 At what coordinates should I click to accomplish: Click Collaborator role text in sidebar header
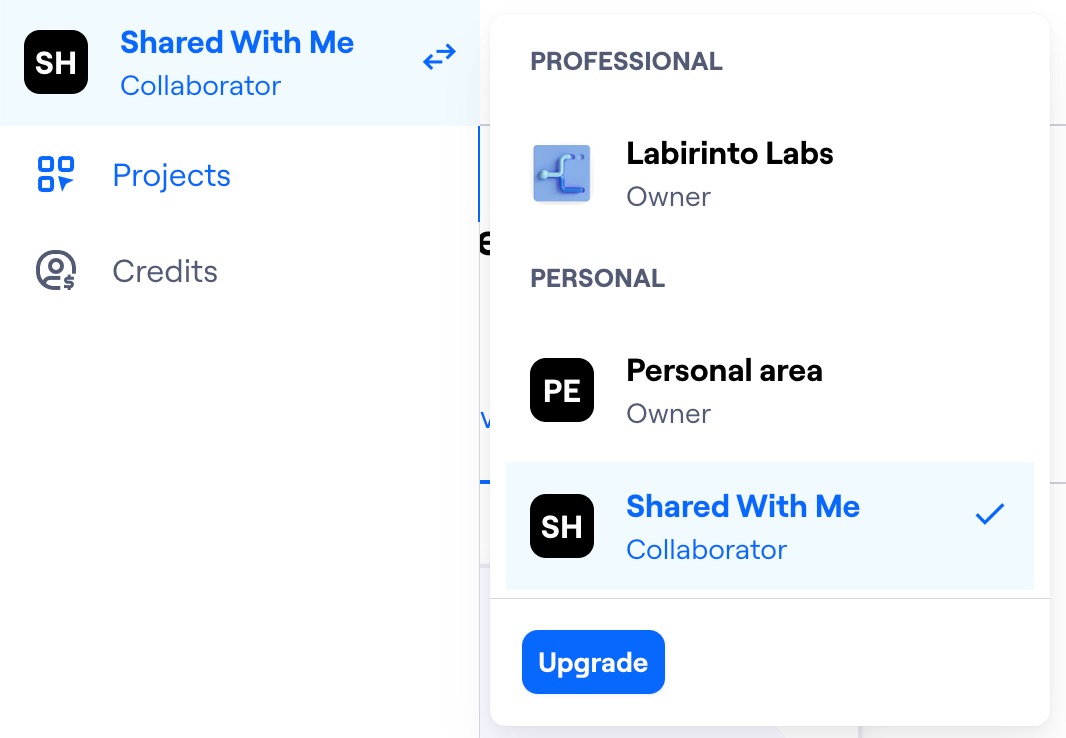point(201,86)
